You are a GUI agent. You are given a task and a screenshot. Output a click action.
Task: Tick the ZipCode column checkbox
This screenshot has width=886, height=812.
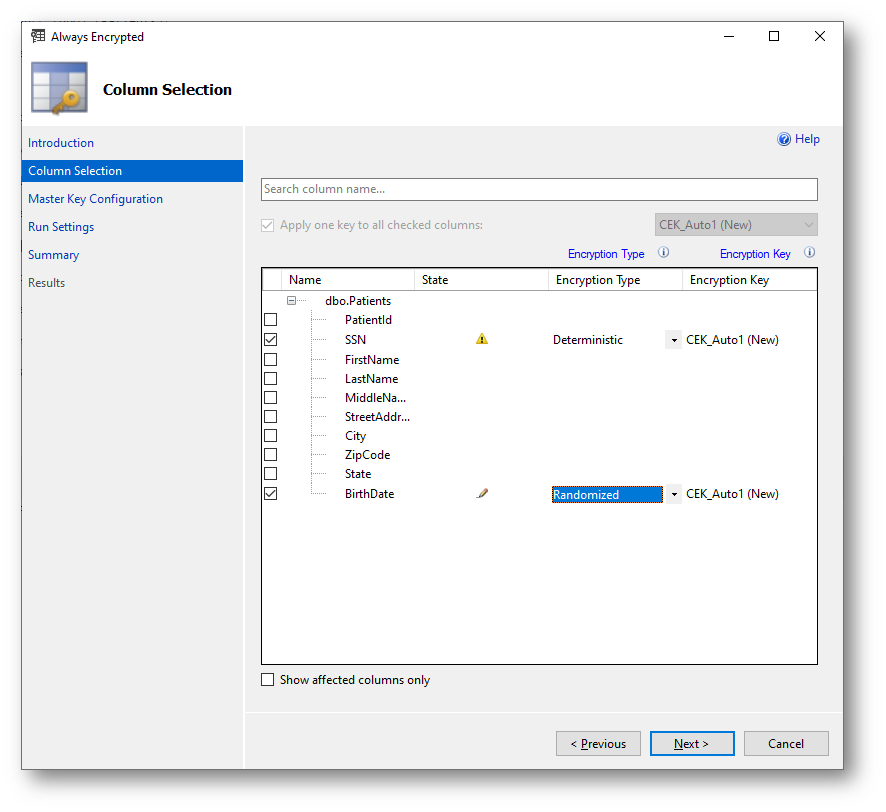pyautogui.click(x=270, y=455)
